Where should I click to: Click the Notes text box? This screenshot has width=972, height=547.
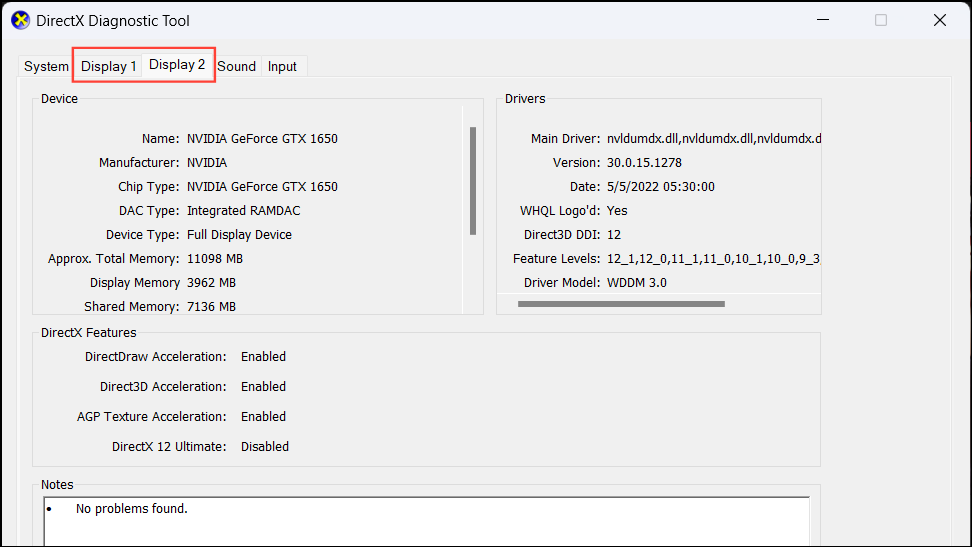pyautogui.click(x=426, y=521)
